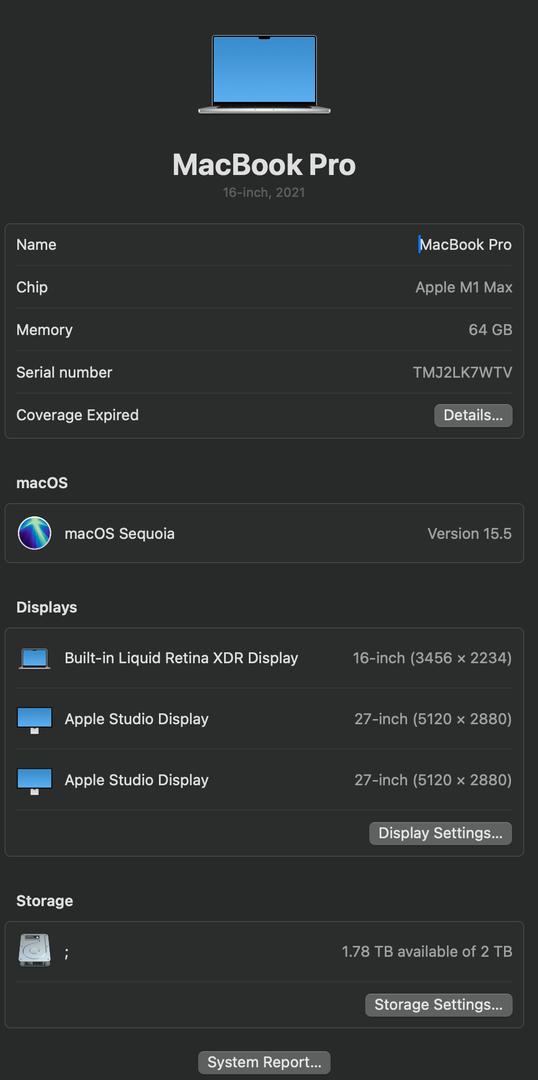The image size is (538, 1080).
Task: Click the 64 GB memory value
Action: pos(490,330)
